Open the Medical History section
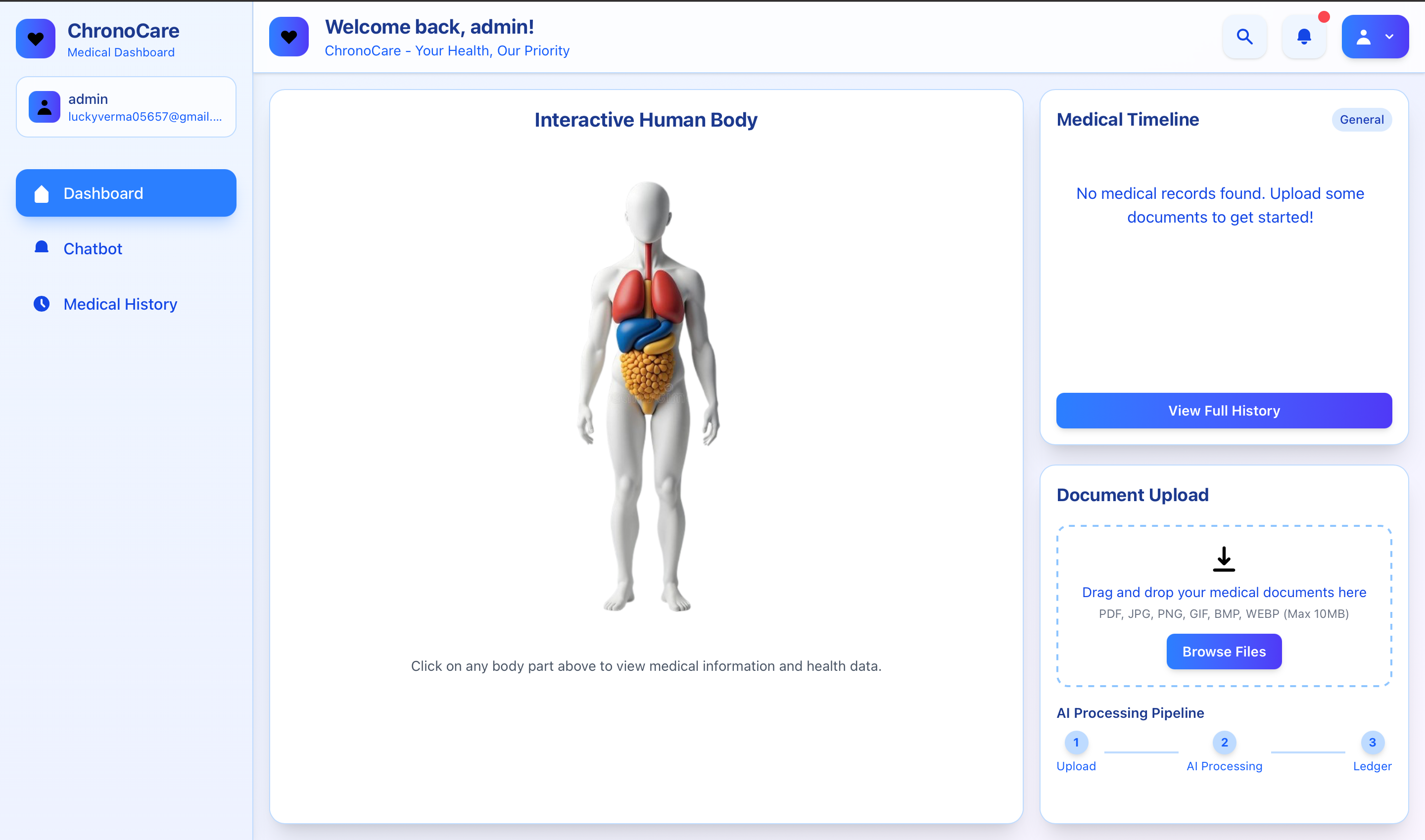The width and height of the screenshot is (1425, 840). pyautogui.click(x=120, y=304)
